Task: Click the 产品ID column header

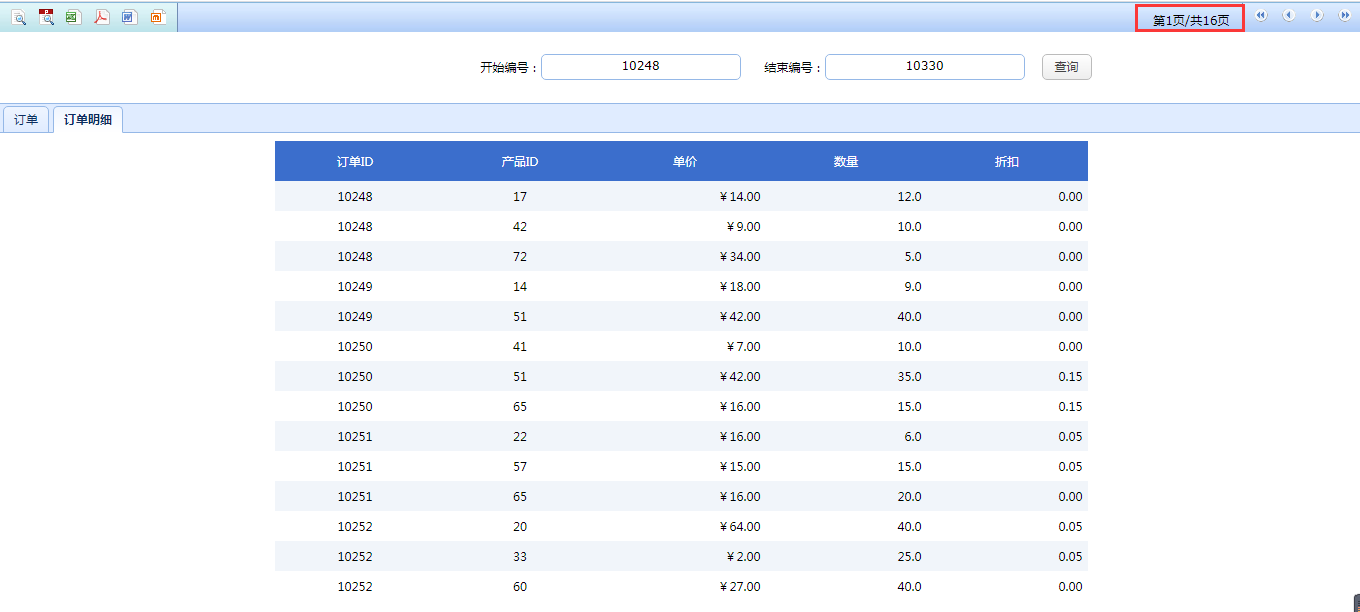Action: (x=520, y=162)
